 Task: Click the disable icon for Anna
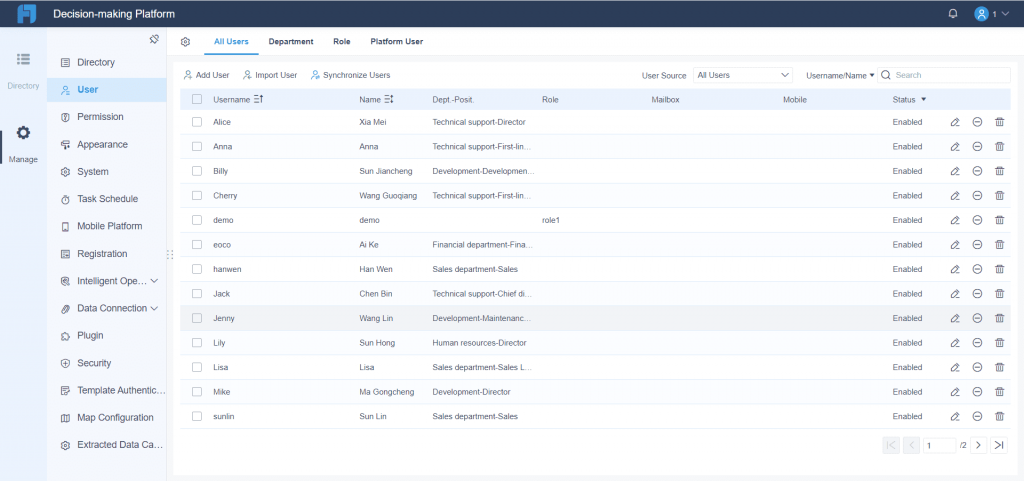coord(977,146)
